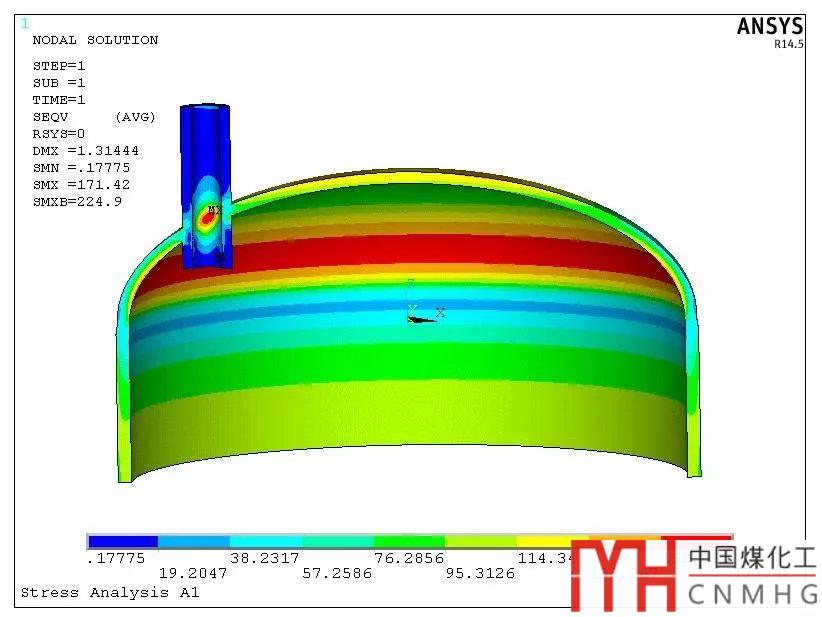Select the DMX =1.31444 label

click(x=85, y=151)
